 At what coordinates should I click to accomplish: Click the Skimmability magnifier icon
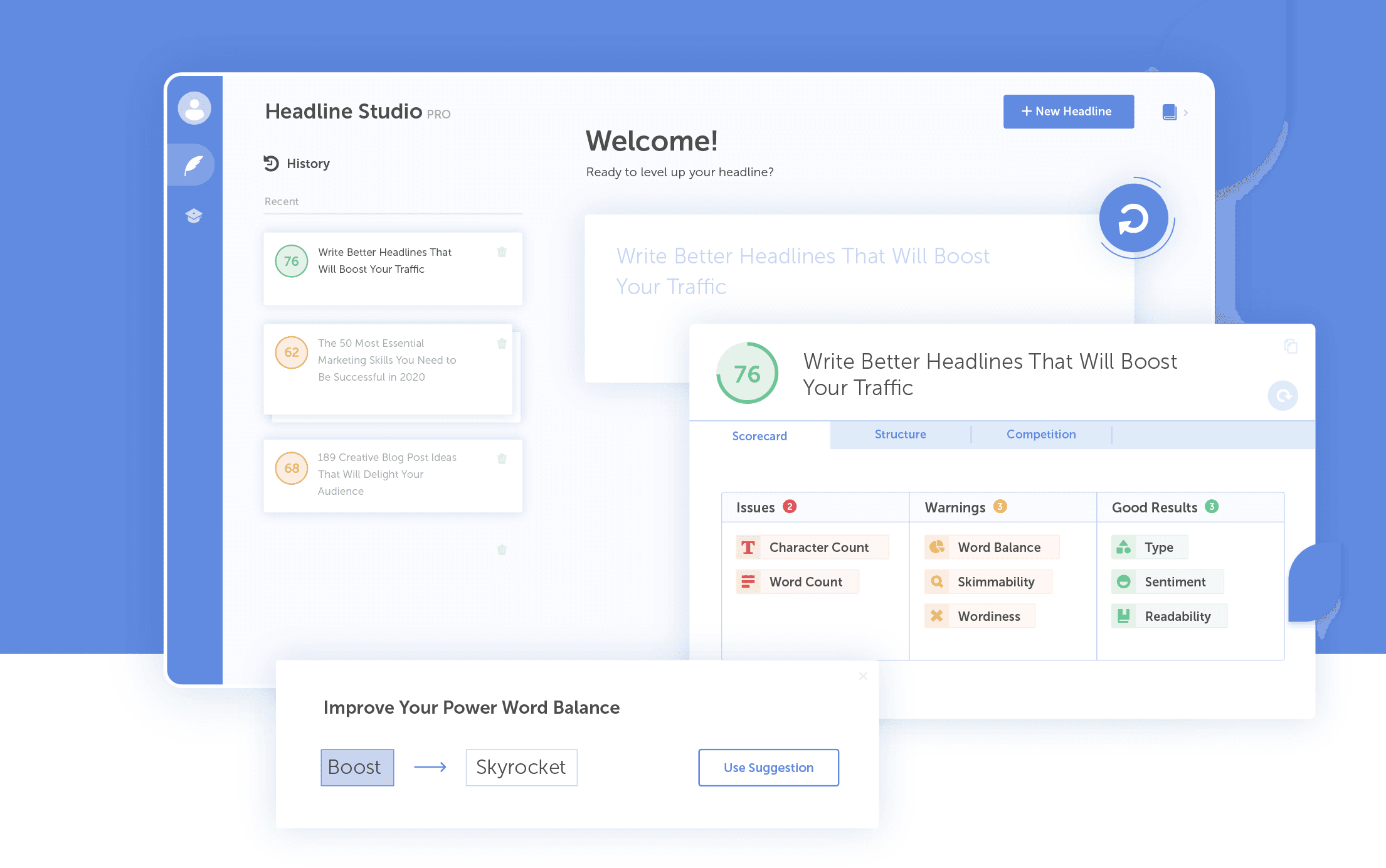pyautogui.click(x=937, y=582)
